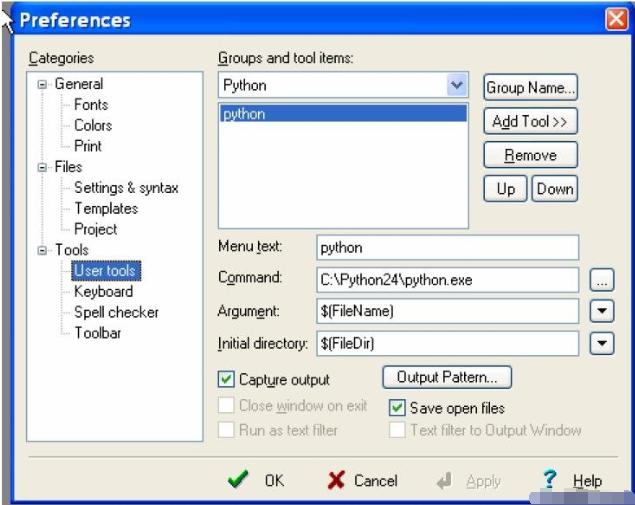Viewport: 635px width, 505px height.
Task: Open Toolbar preferences
Action: click(98, 333)
